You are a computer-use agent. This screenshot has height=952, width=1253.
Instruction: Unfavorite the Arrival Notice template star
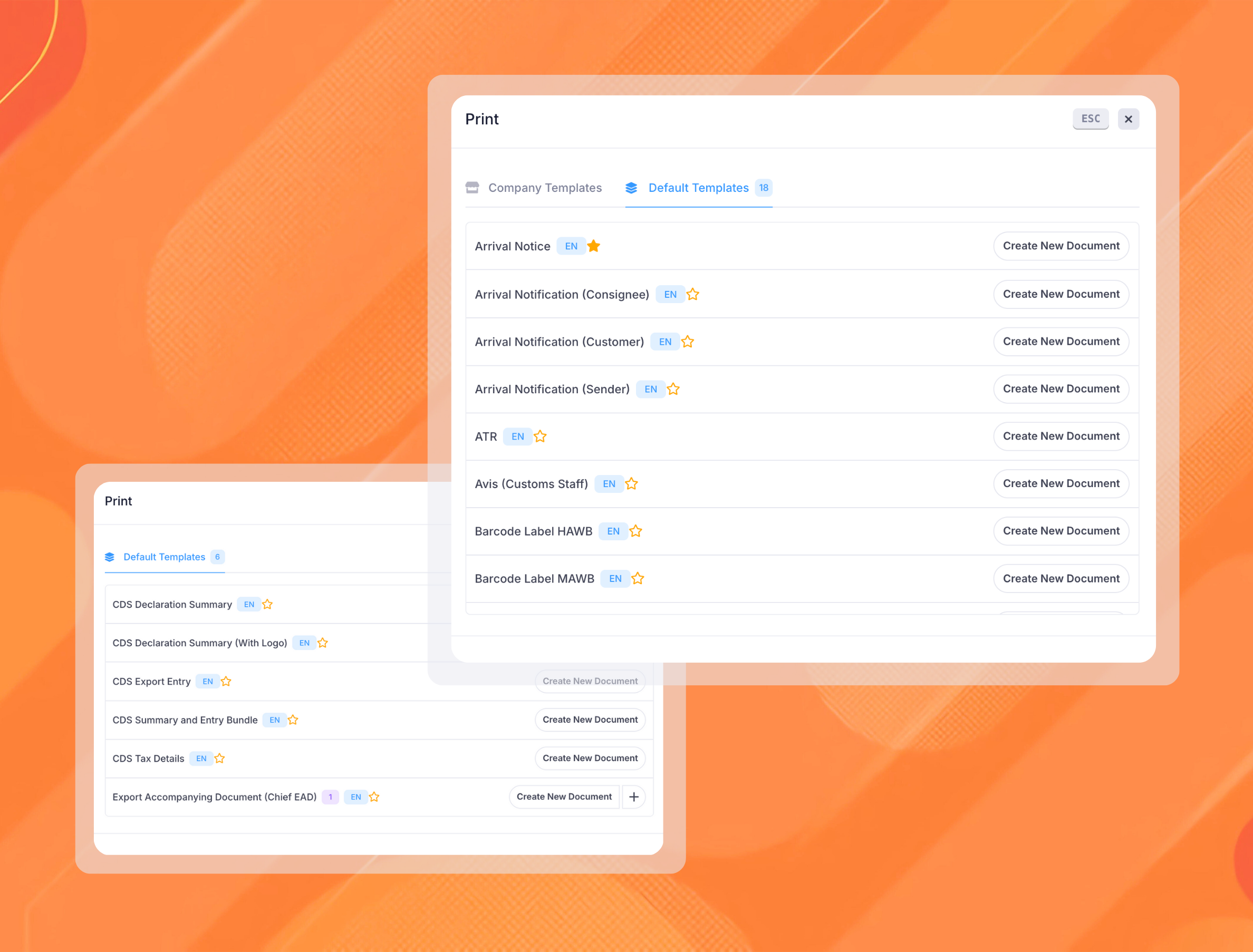coord(594,246)
